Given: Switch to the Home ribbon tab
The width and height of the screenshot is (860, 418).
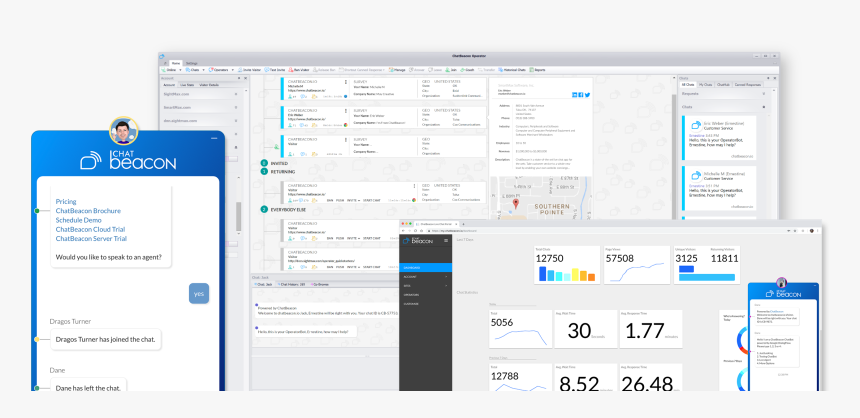Looking at the screenshot, I should click(176, 63).
